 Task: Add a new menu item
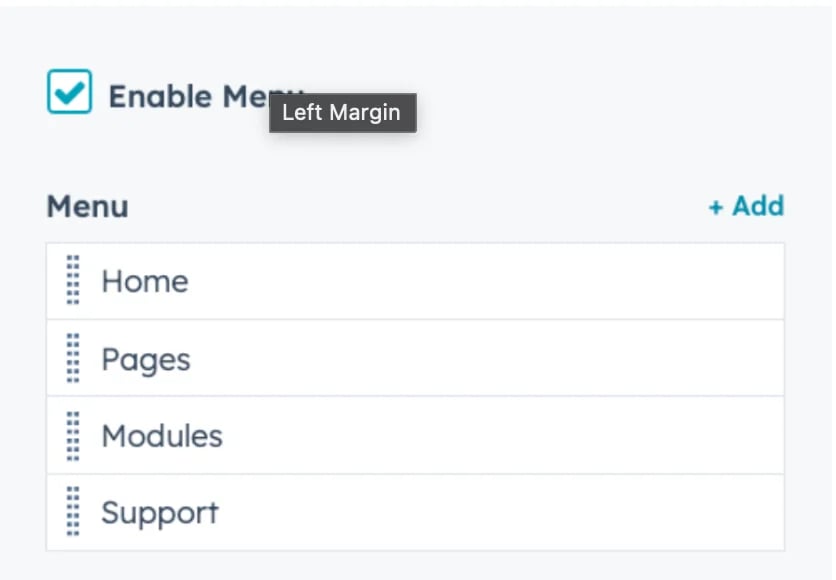click(x=746, y=206)
